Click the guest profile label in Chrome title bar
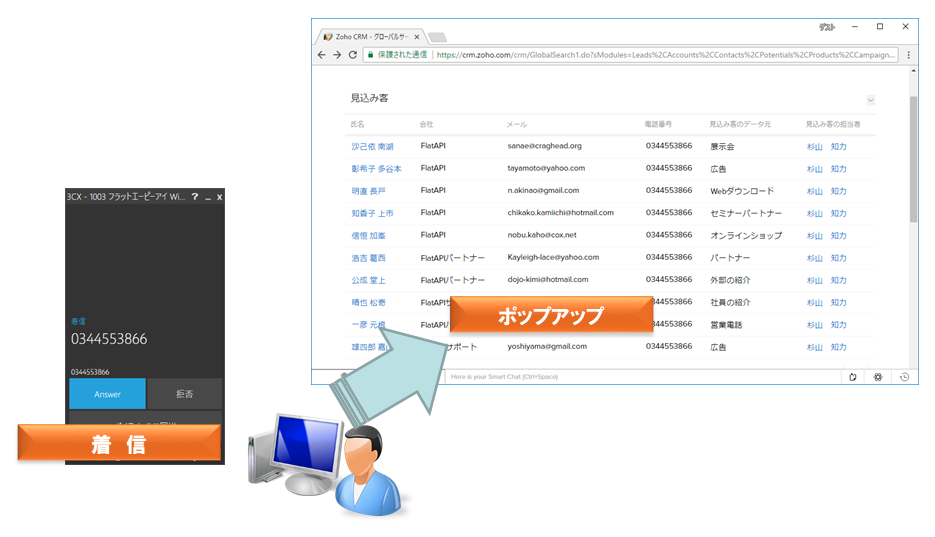 (827, 27)
